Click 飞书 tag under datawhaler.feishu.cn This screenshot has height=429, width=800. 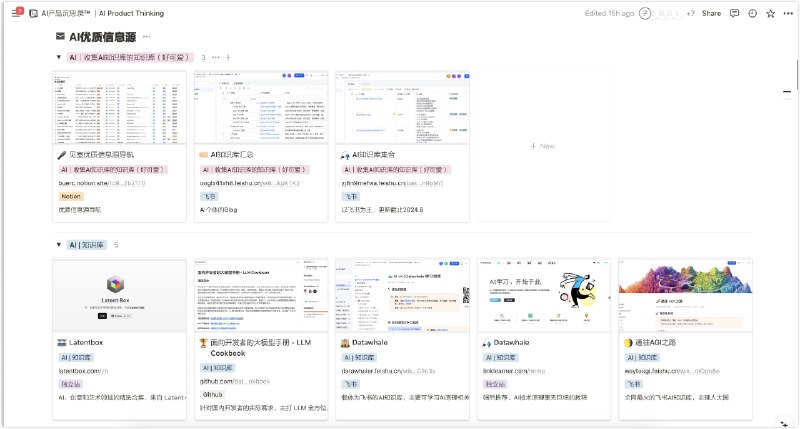pyautogui.click(x=351, y=384)
